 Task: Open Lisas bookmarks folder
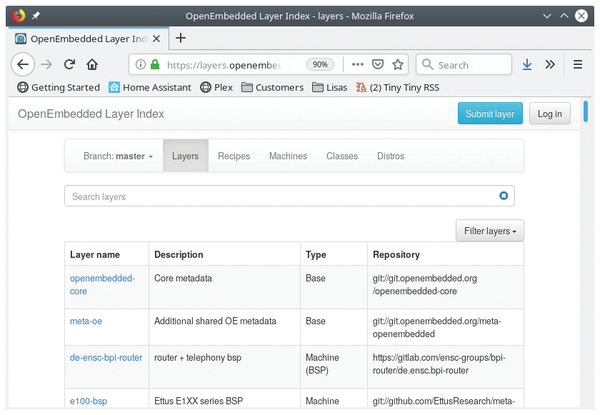(x=330, y=88)
